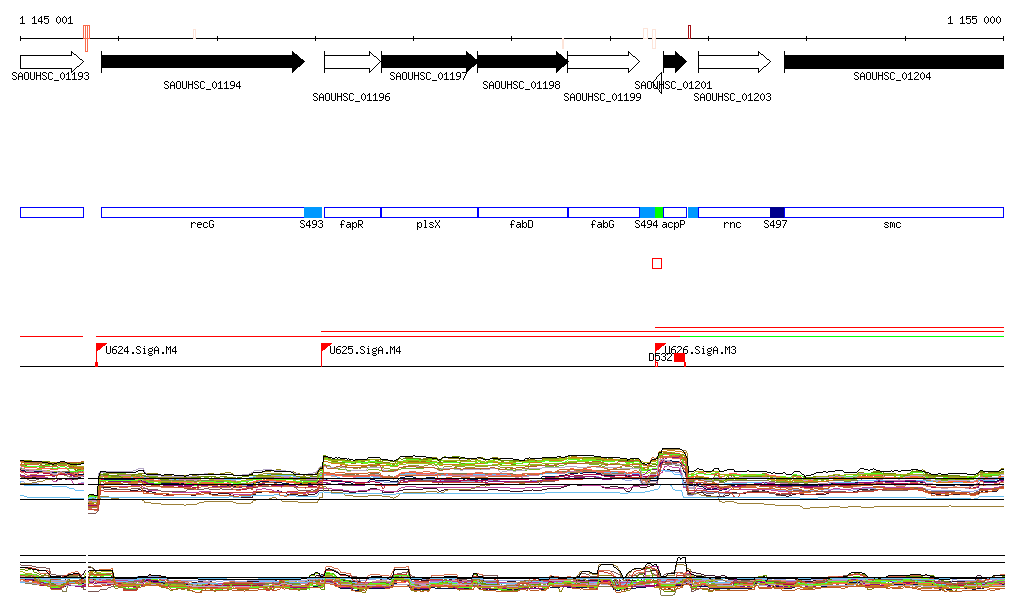This screenshot has height=611, width=1024.
Task: Select the SAOUHSC_01196 white gene arrow
Action: (351, 62)
